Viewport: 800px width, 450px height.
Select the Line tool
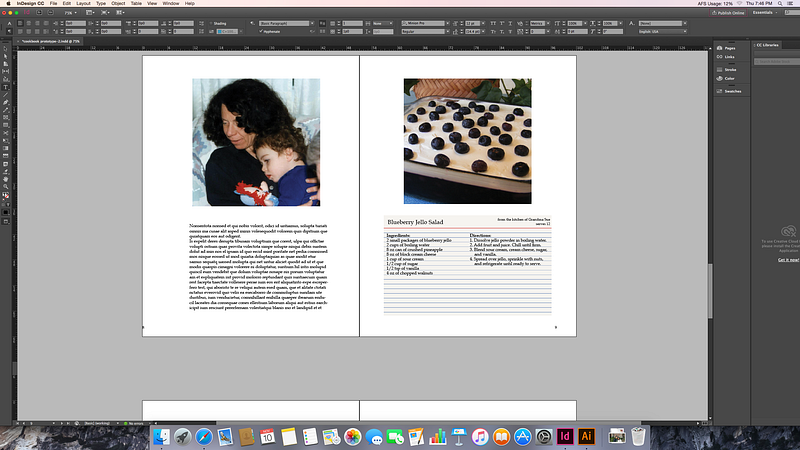pyautogui.click(x=6, y=95)
